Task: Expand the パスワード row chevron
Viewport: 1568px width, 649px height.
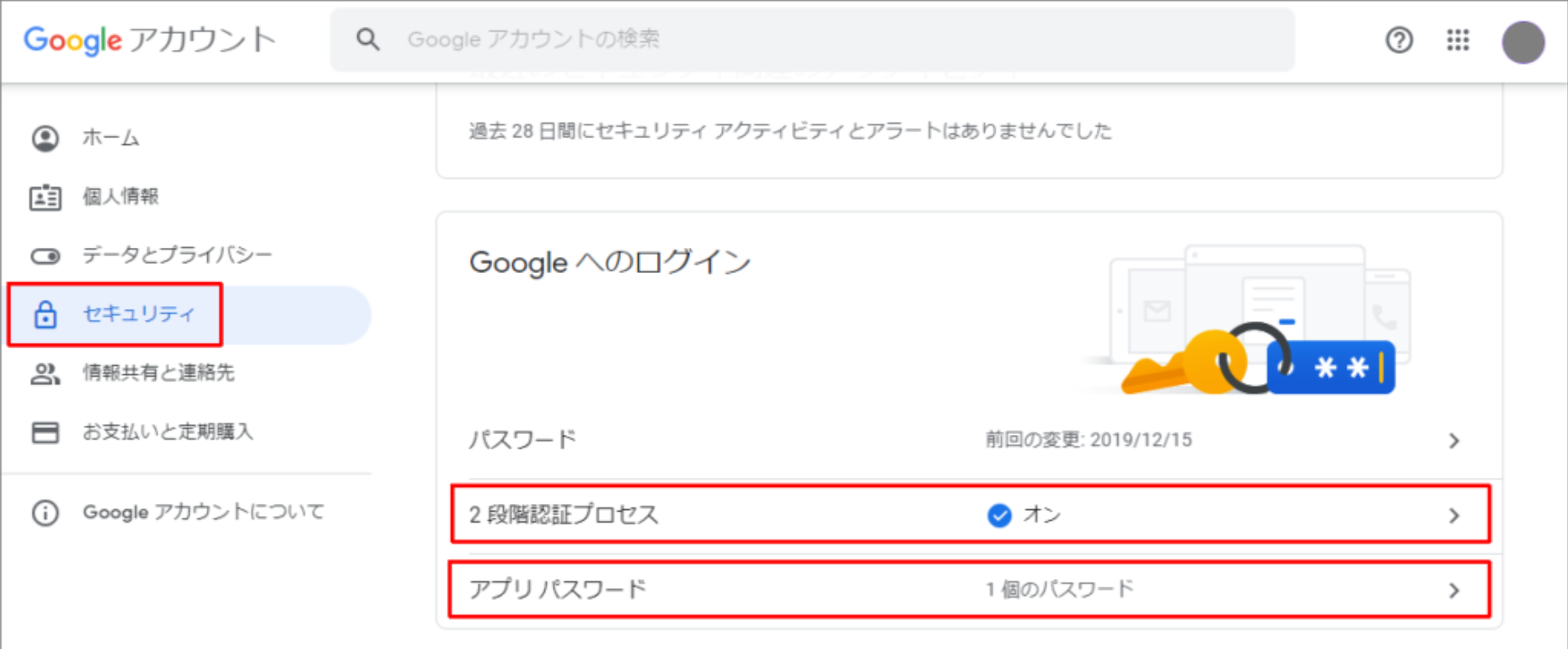Action: [1453, 441]
